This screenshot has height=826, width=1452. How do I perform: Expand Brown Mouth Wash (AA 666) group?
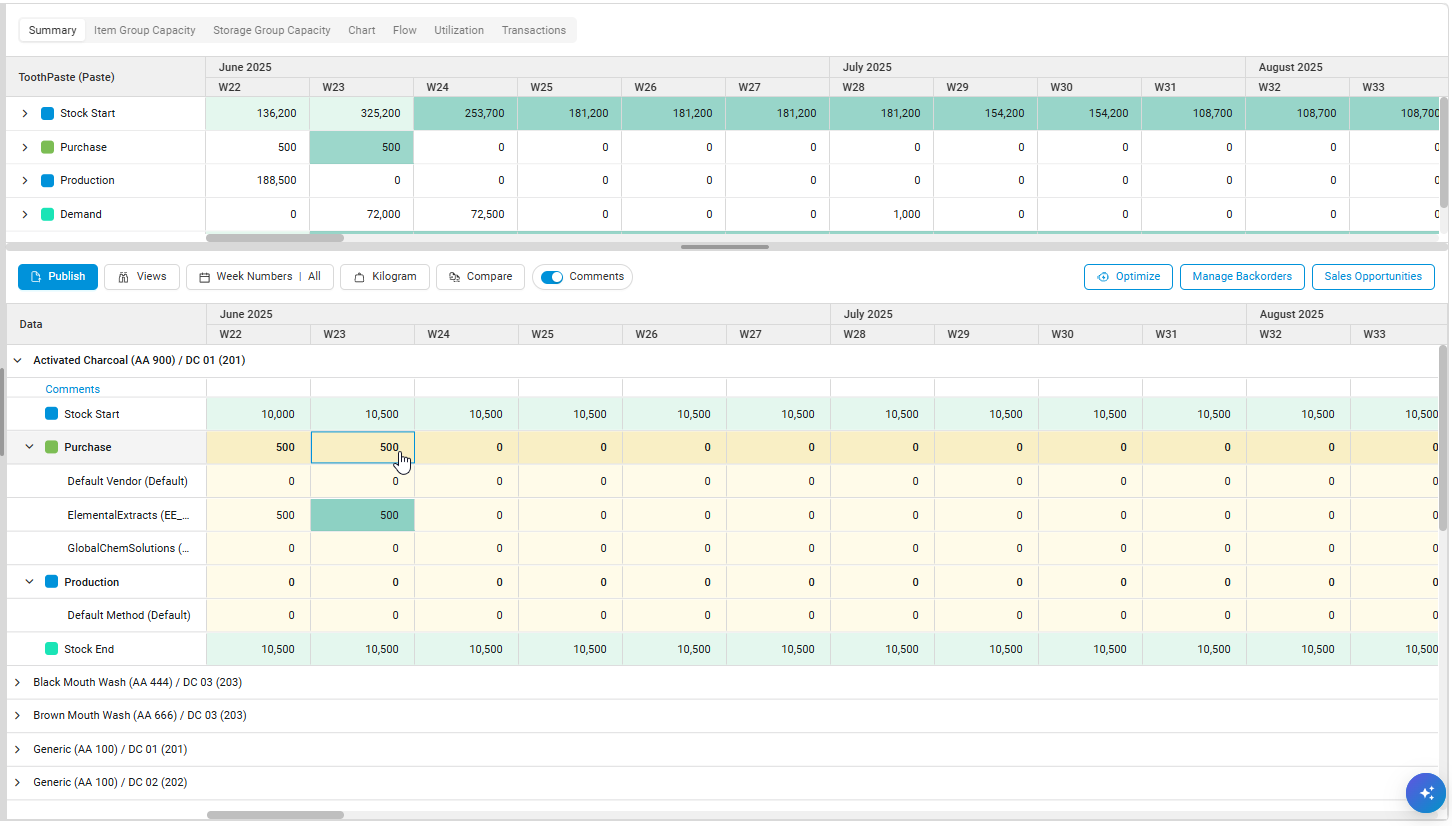17,715
